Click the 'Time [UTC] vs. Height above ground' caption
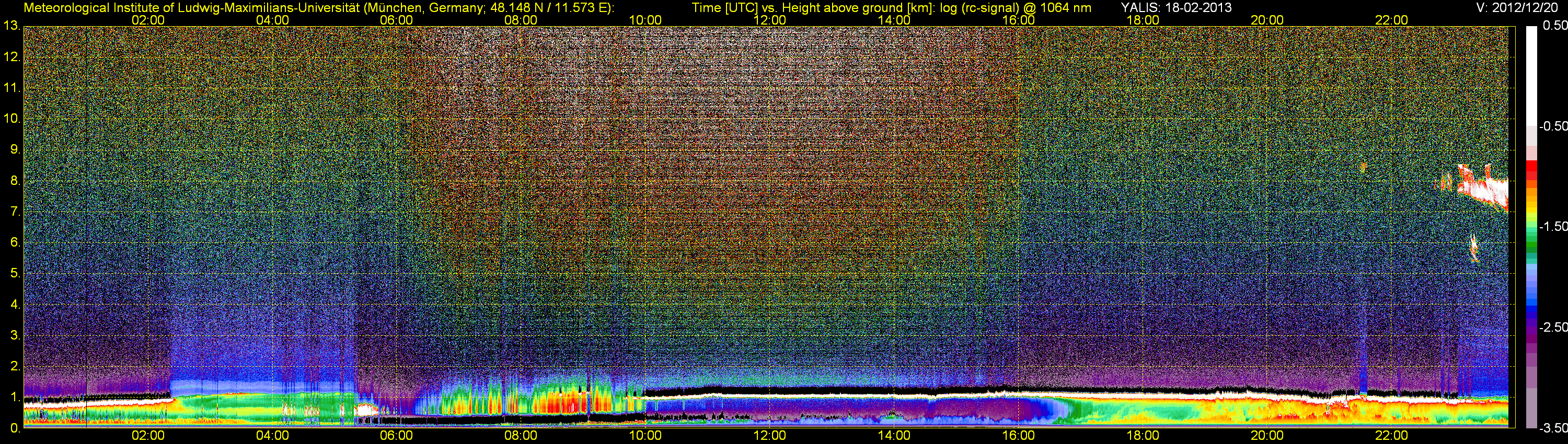 [x=892, y=8]
